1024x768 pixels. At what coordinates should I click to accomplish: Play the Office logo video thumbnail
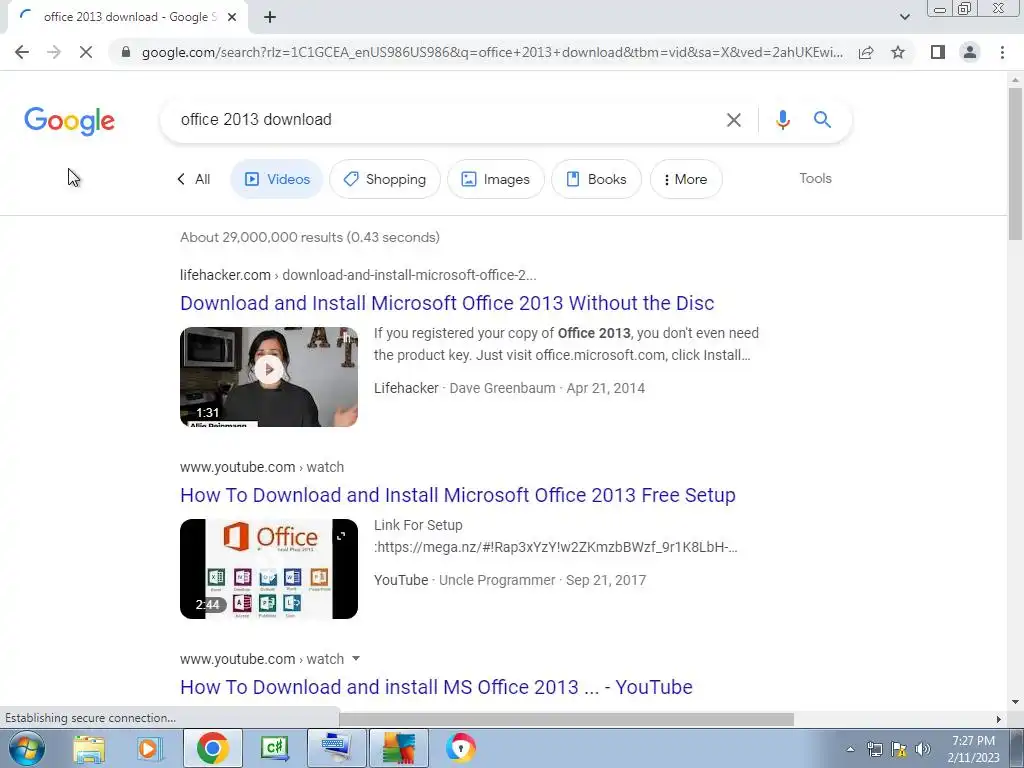pyautogui.click(x=269, y=569)
